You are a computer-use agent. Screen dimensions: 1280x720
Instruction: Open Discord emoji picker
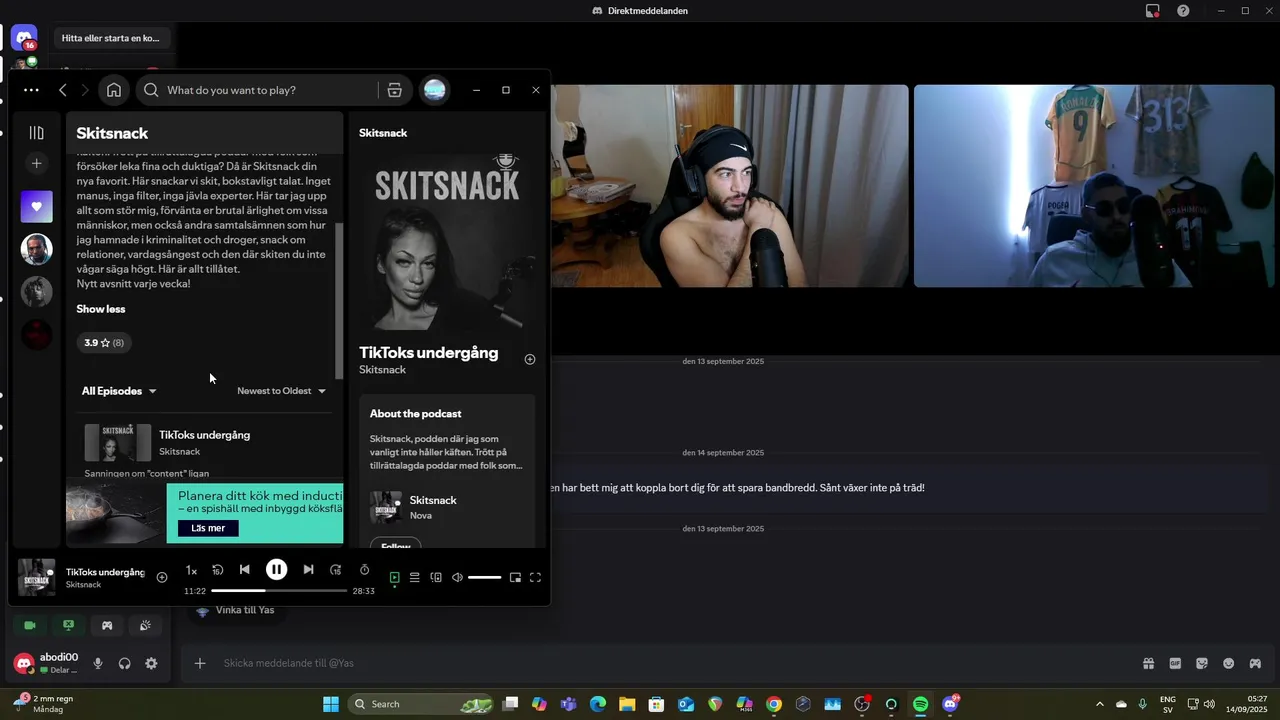coord(1228,663)
